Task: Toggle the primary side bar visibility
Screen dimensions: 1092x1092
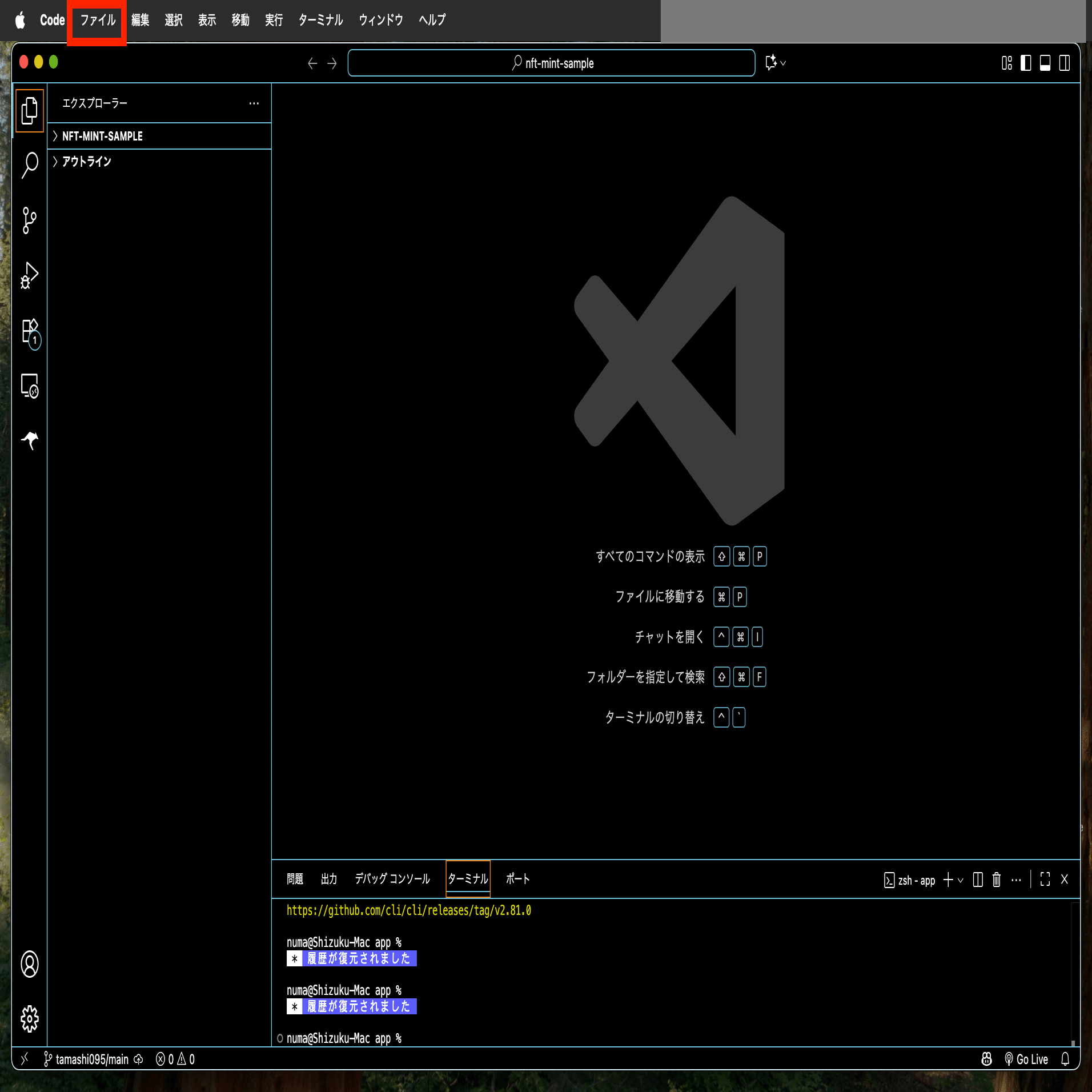Action: click(x=1026, y=63)
